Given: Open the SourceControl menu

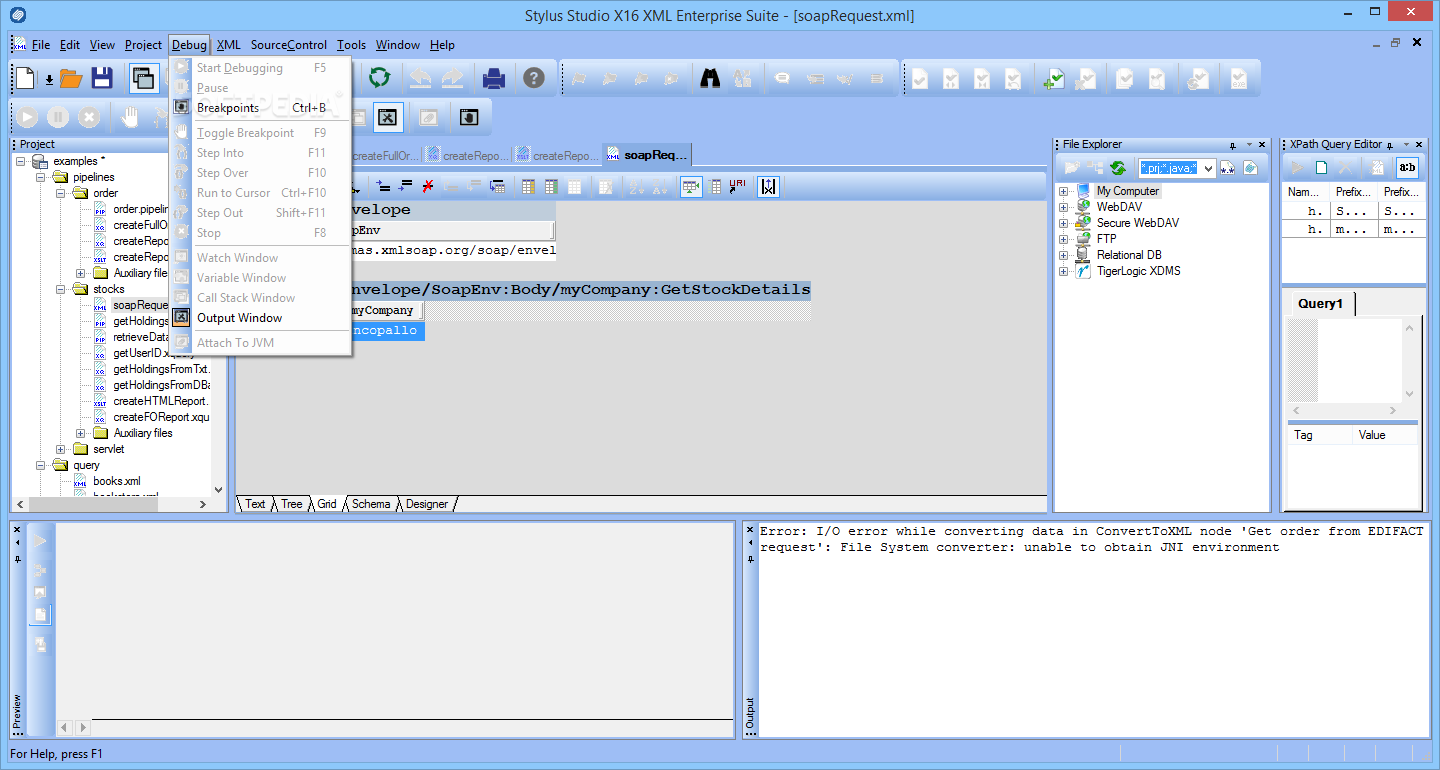Looking at the screenshot, I should point(289,45).
